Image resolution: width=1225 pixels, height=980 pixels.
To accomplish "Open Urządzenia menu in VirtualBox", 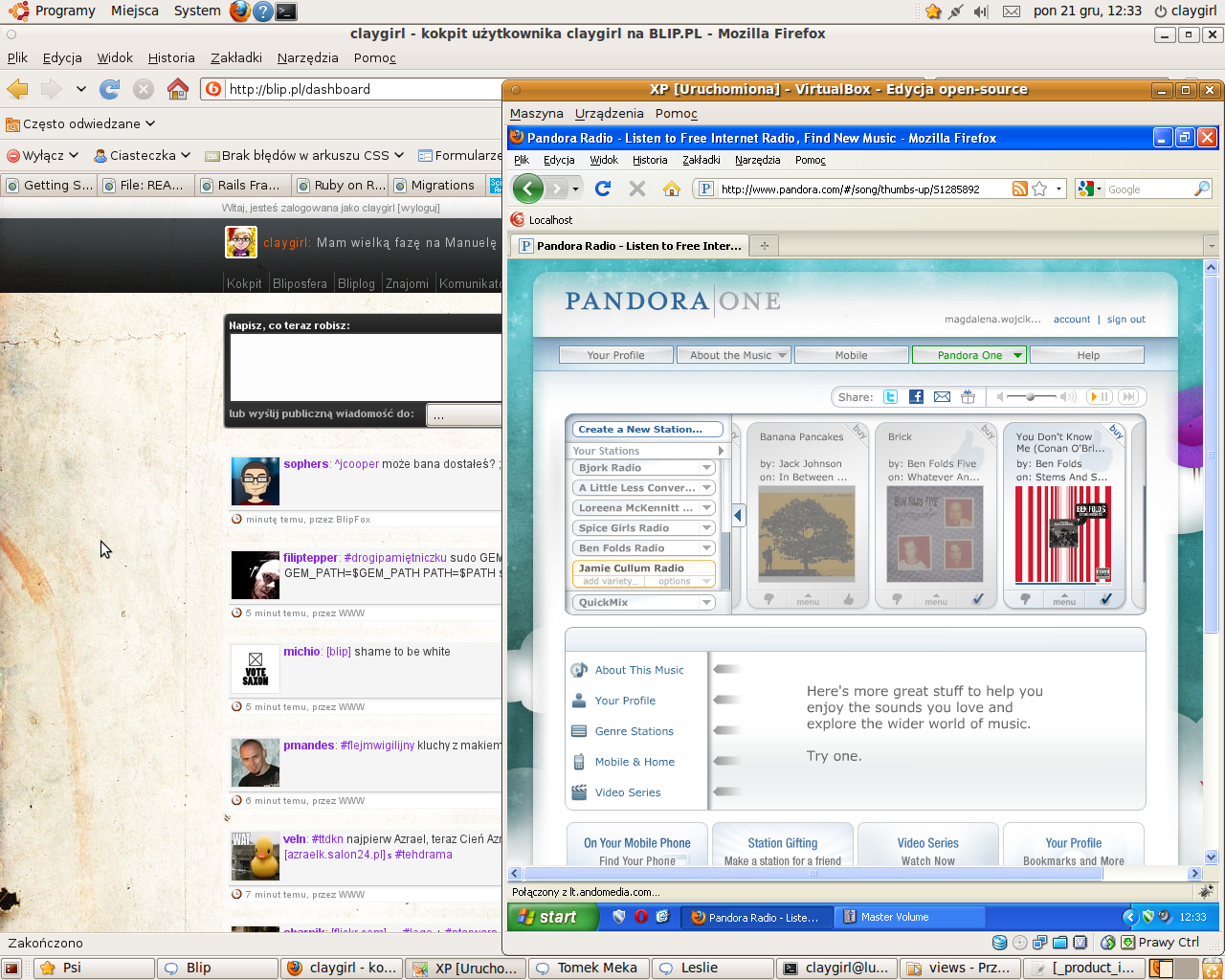I will tap(609, 113).
